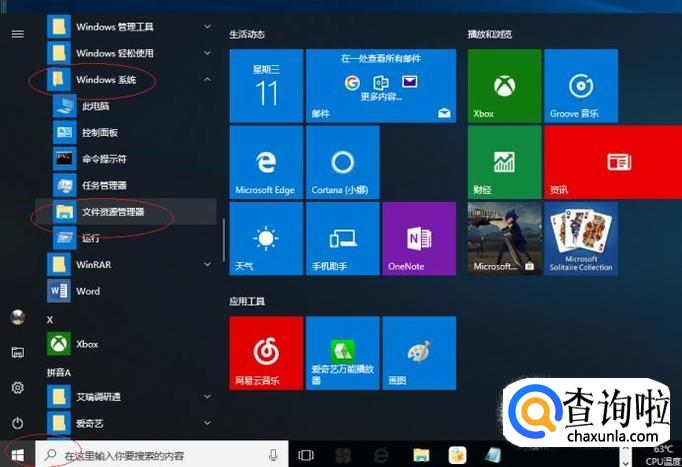Open the OneNote tile

[x=419, y=239]
